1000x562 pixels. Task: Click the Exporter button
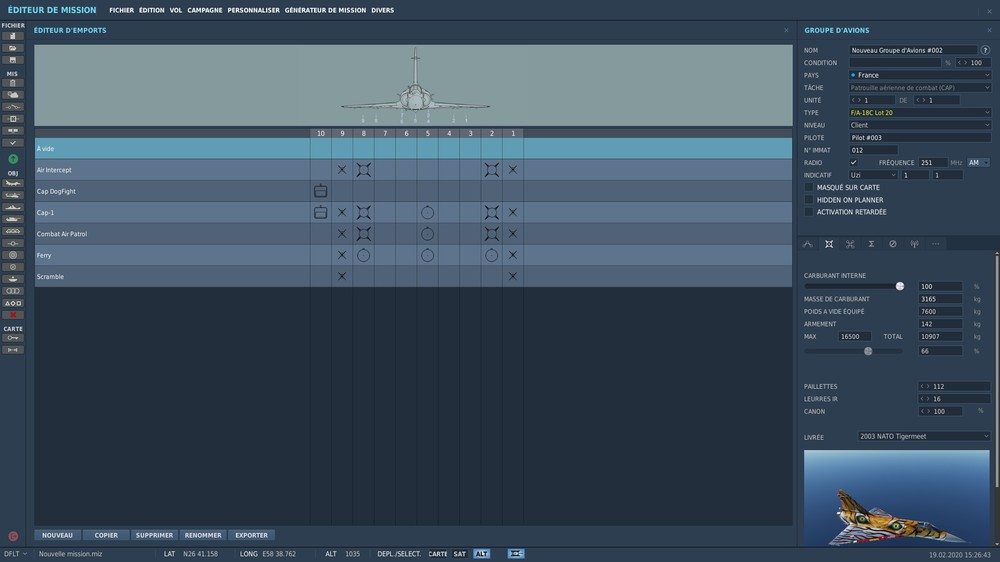click(x=251, y=535)
